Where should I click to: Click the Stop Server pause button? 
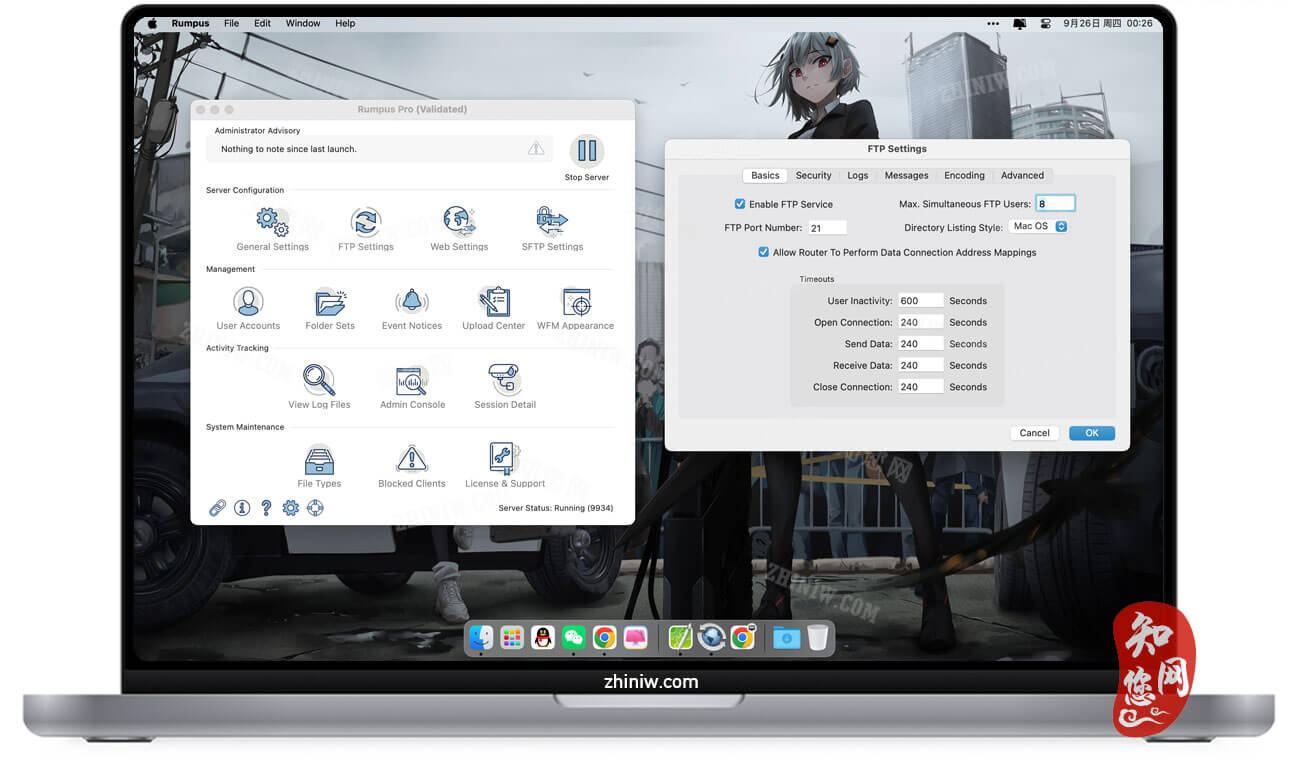click(587, 151)
